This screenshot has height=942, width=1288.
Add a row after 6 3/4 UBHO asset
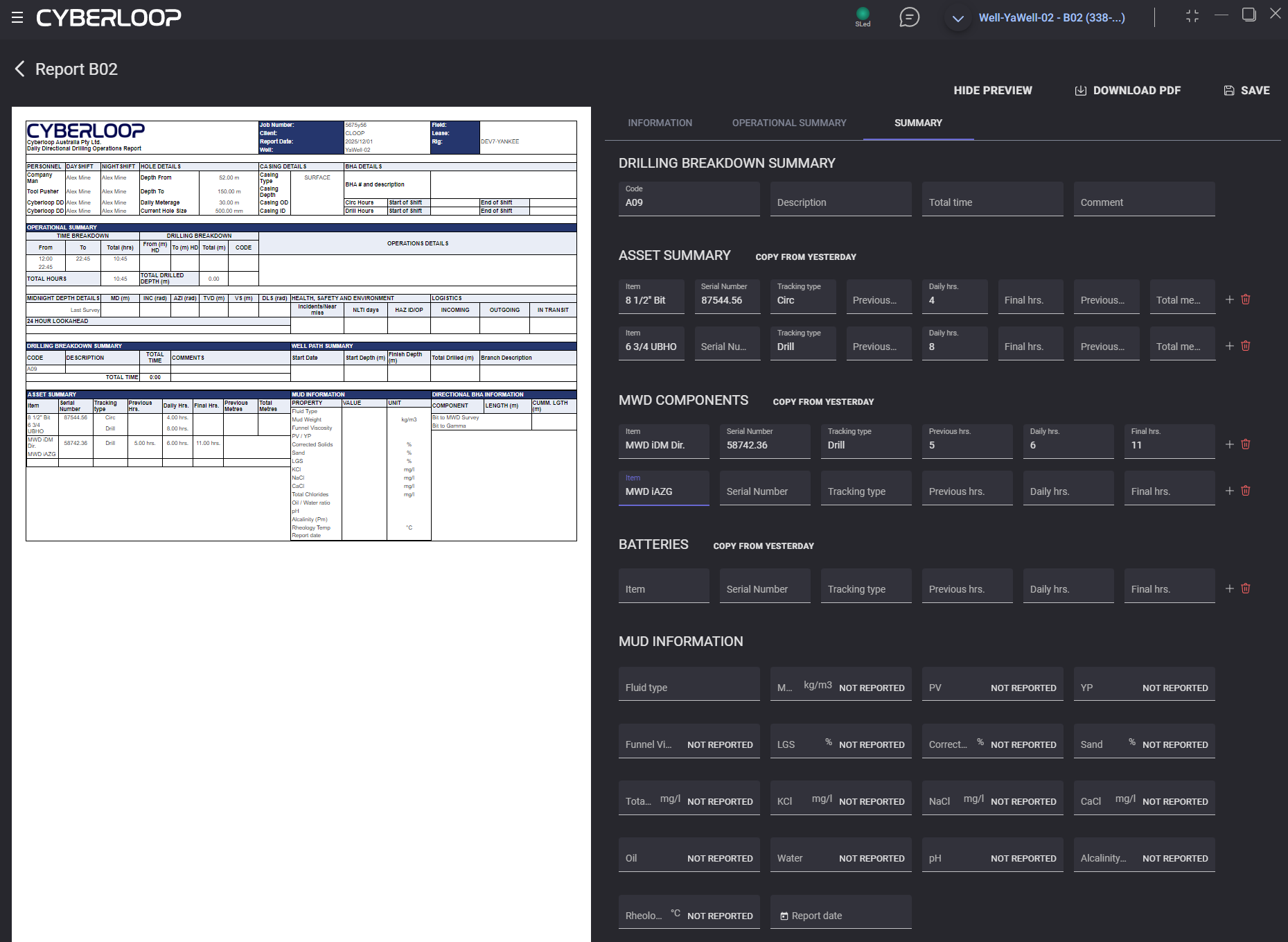1230,346
